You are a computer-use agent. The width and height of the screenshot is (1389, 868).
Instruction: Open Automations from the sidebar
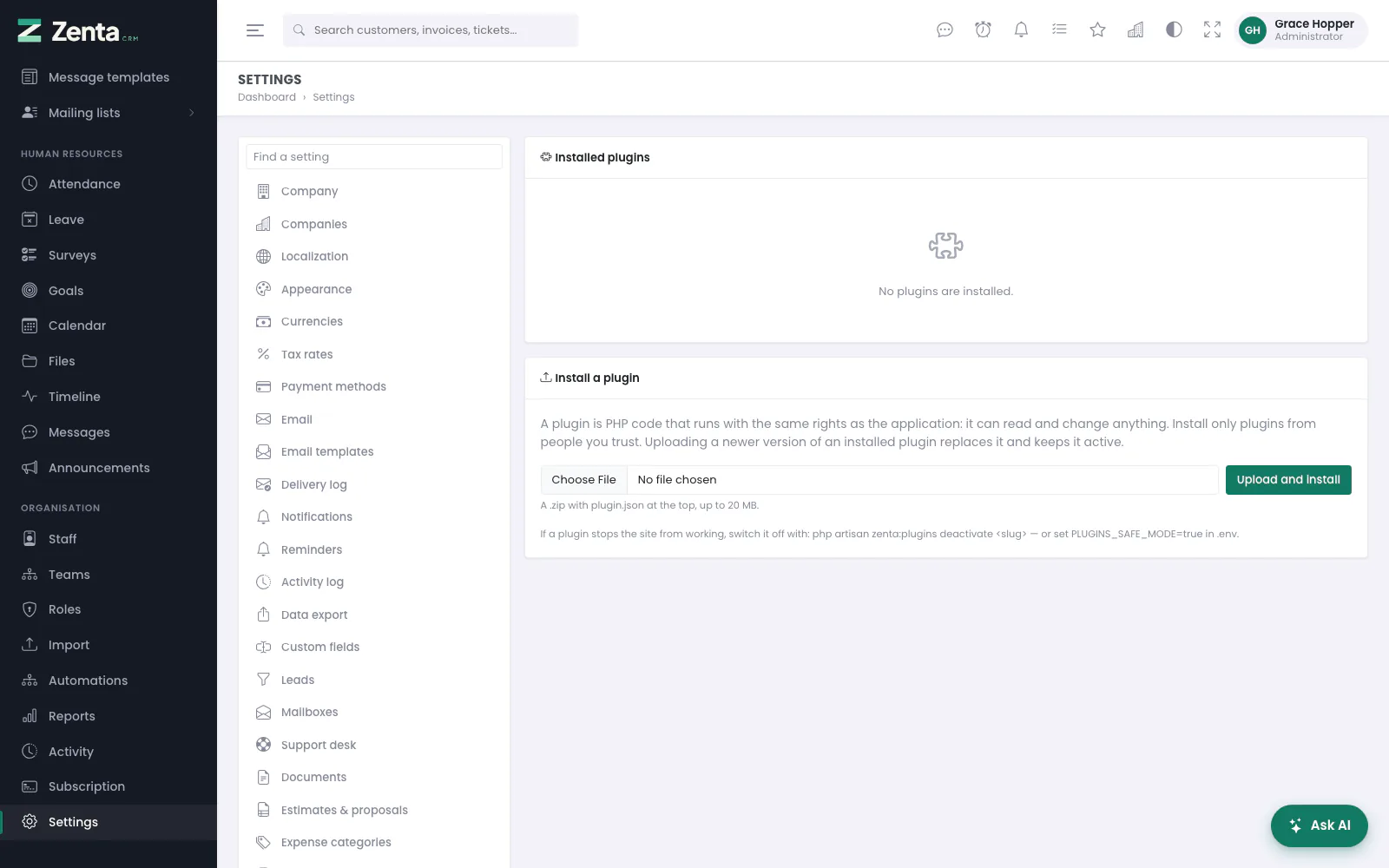[109, 681]
